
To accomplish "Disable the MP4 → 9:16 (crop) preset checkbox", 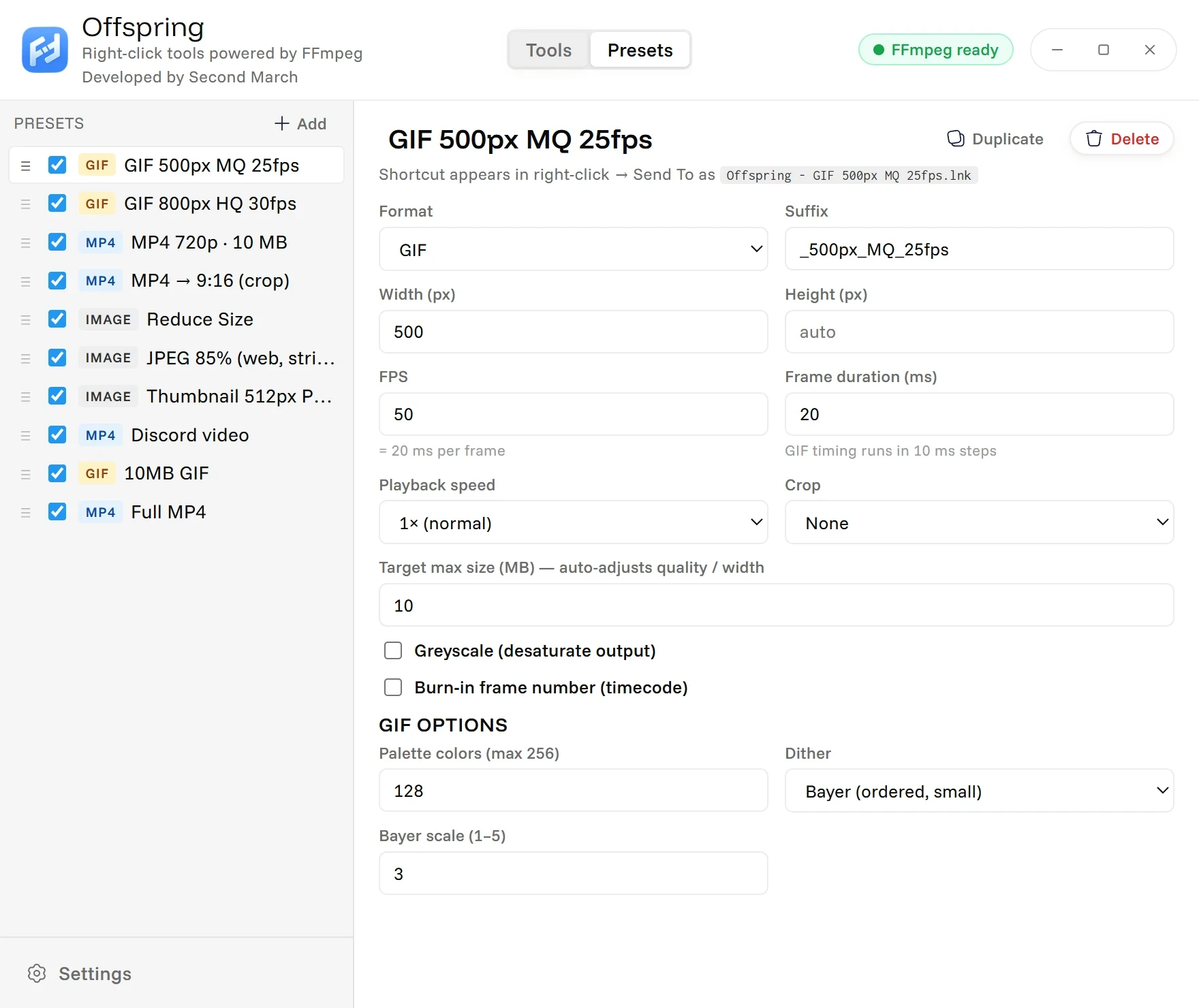I will 57,281.
